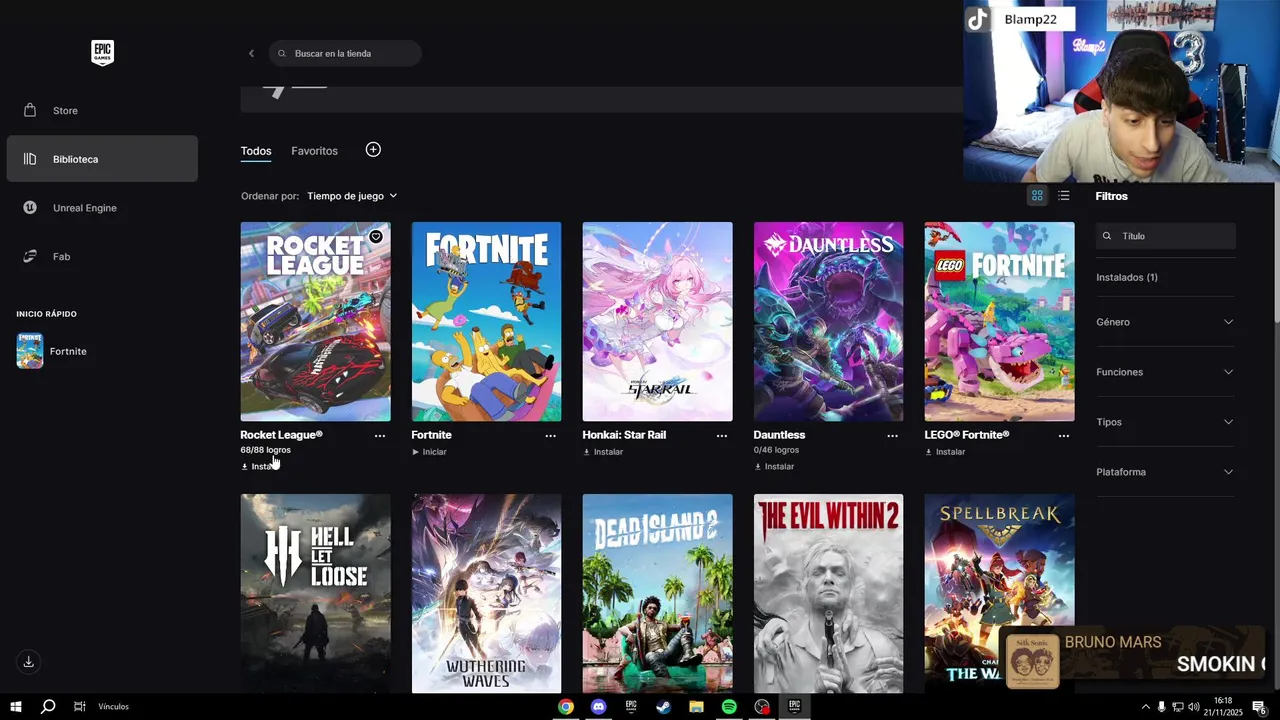The height and width of the screenshot is (720, 1280).
Task: Open the LEGO Fortnite cover thumbnail
Action: [999, 321]
